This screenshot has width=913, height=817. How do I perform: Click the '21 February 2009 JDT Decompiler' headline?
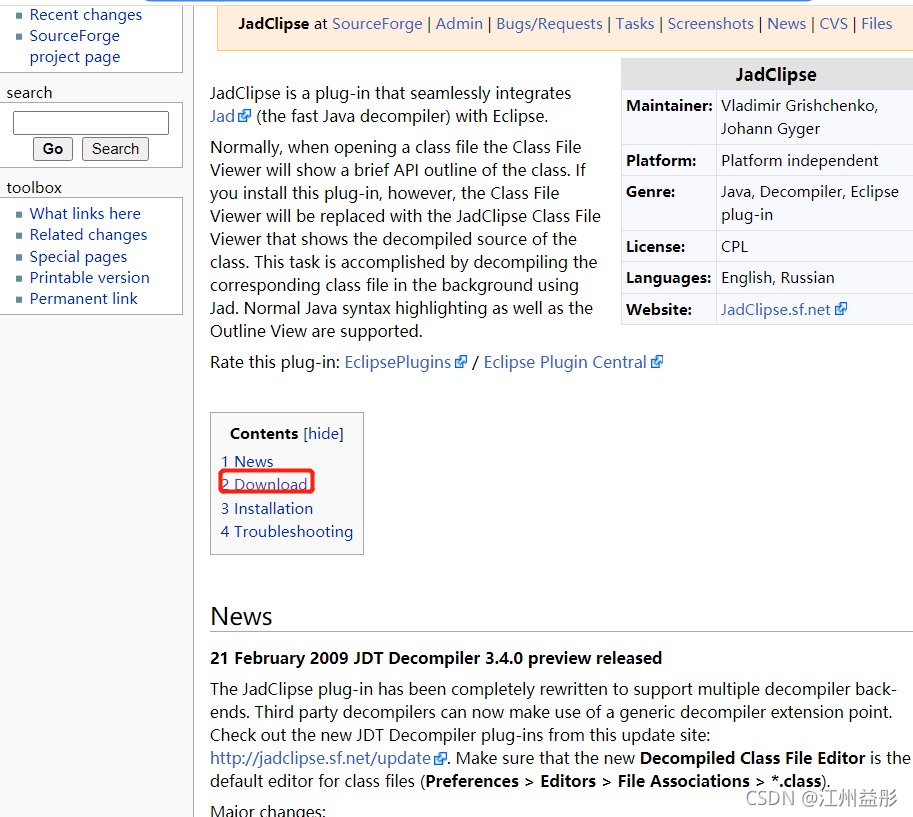tap(436, 658)
